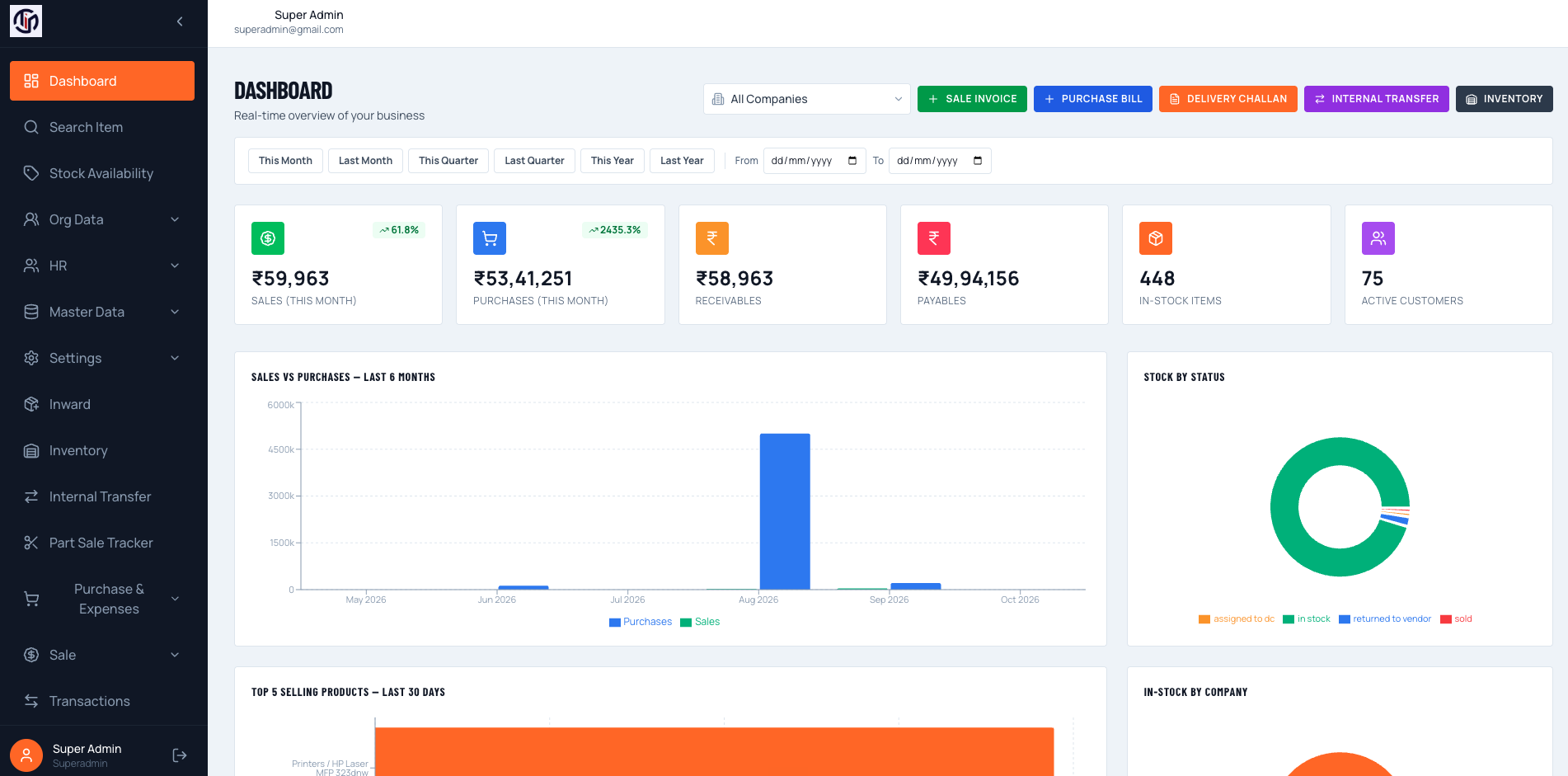Screen dimensions: 1568x776
Task: Click the in-stock items box icon
Action: coord(1156,238)
